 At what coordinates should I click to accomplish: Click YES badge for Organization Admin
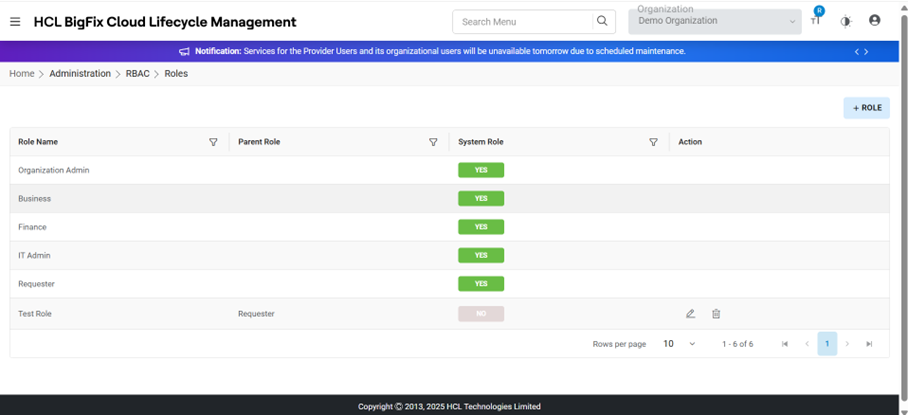coord(481,170)
